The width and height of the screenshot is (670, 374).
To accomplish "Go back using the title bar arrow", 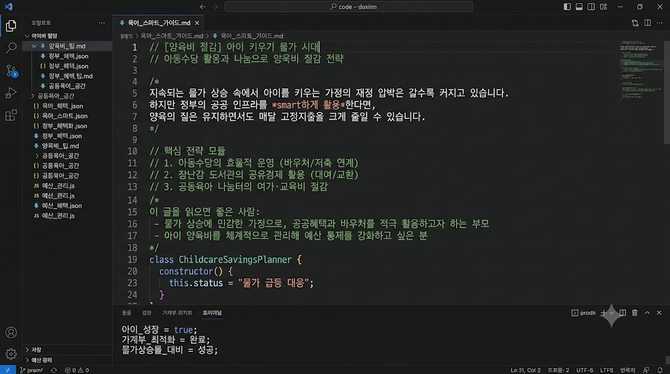I will 203,6.
